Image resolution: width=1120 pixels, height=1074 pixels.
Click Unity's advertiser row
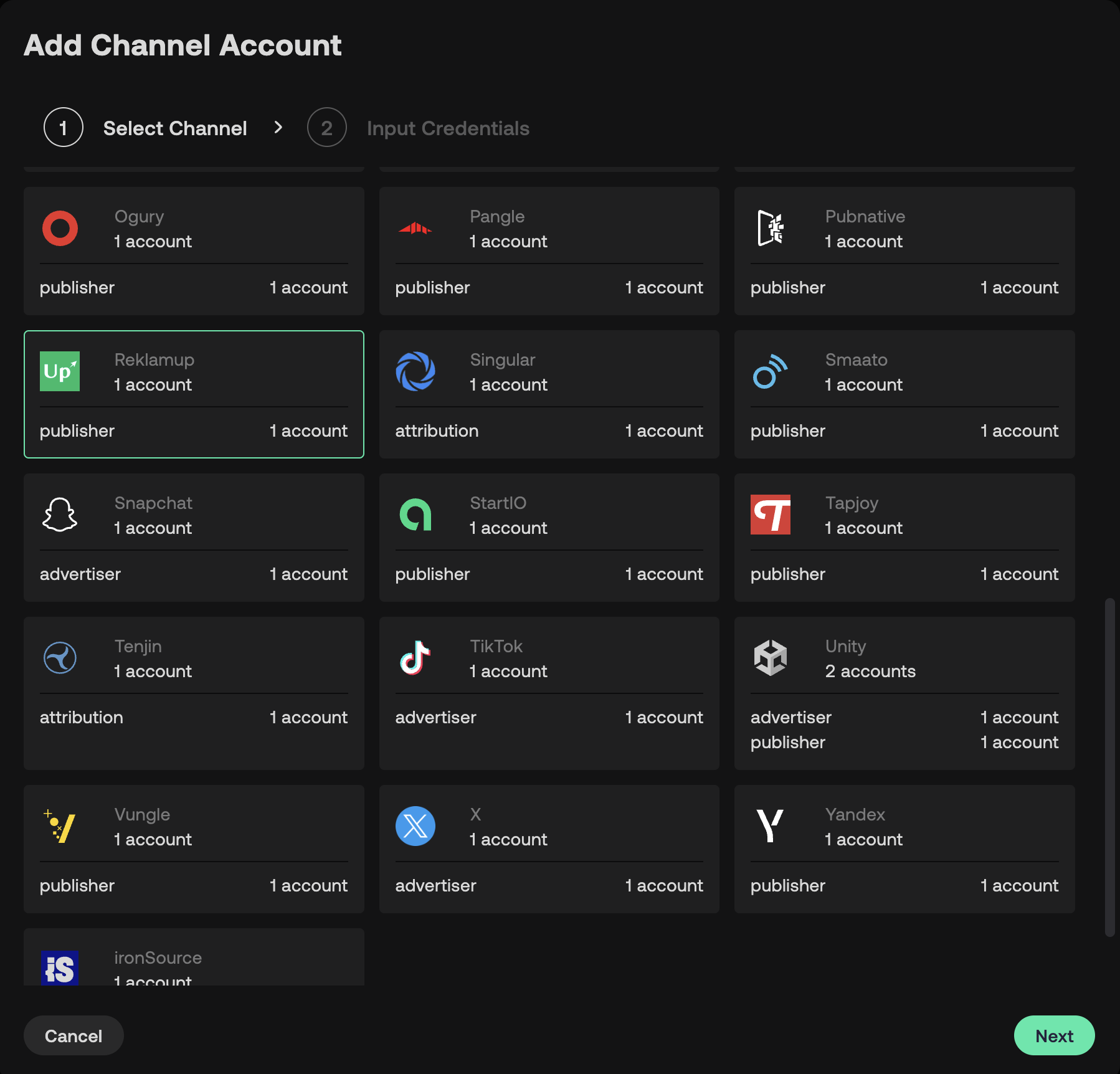[x=904, y=718]
